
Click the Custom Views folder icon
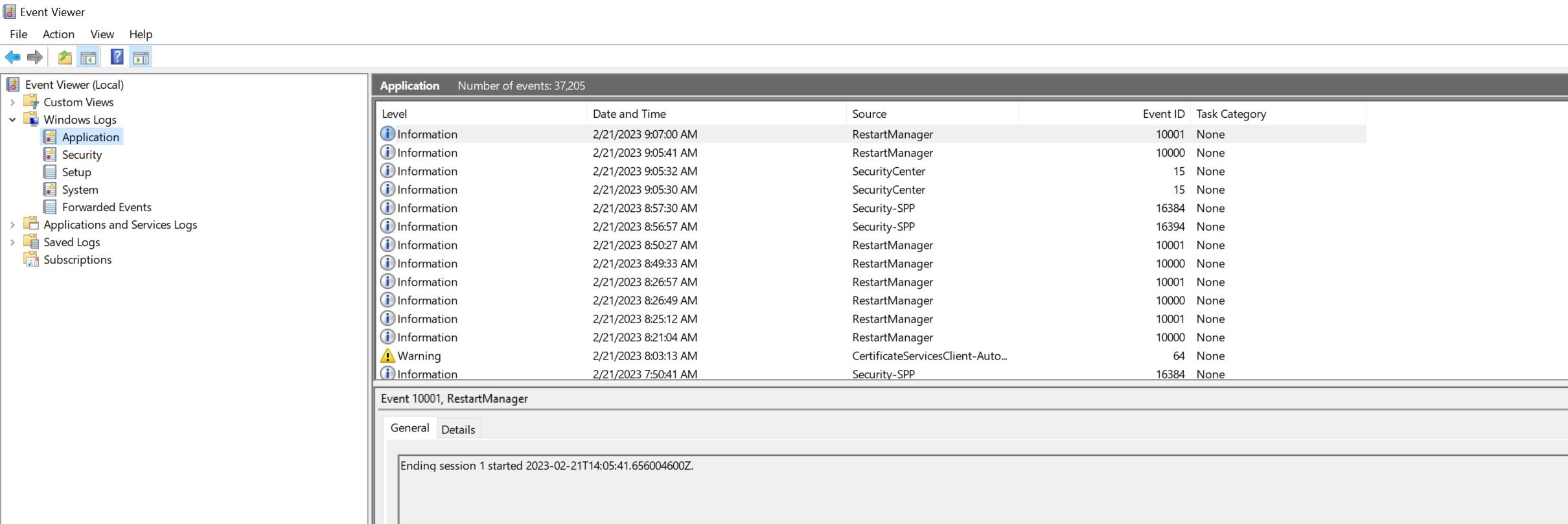[31, 102]
